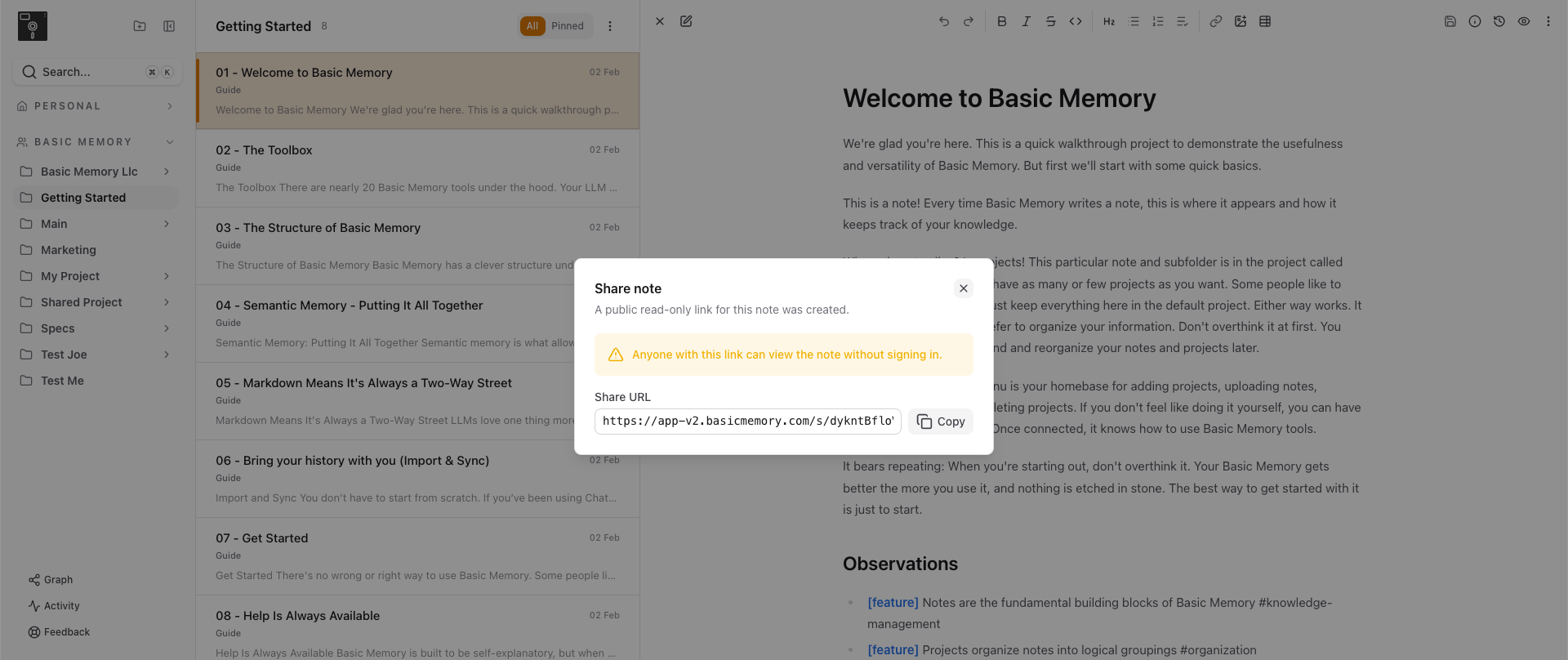Open the Feedback link
The image size is (1568, 660).
pos(59,632)
